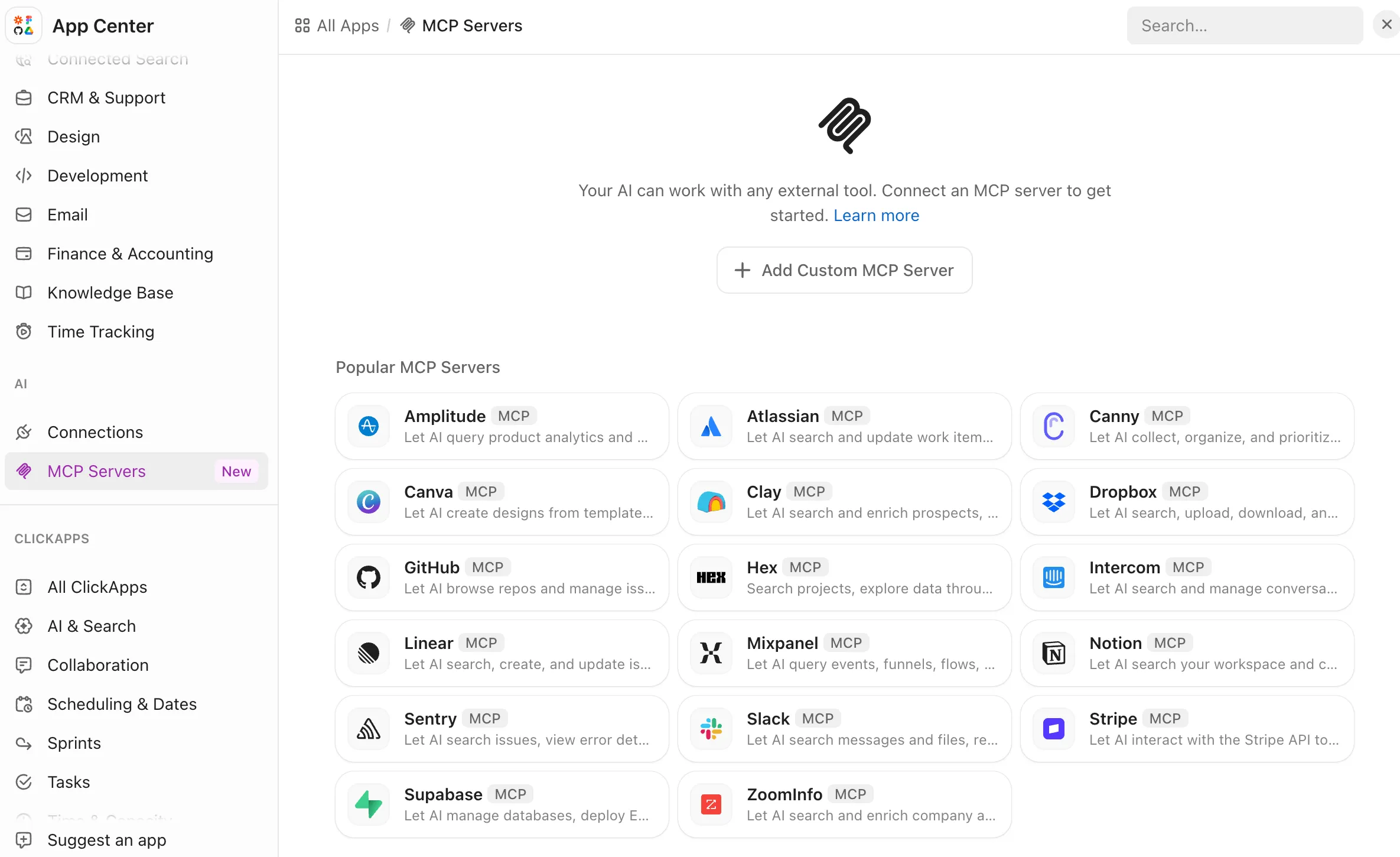Click the Hex logo icon

point(711,577)
